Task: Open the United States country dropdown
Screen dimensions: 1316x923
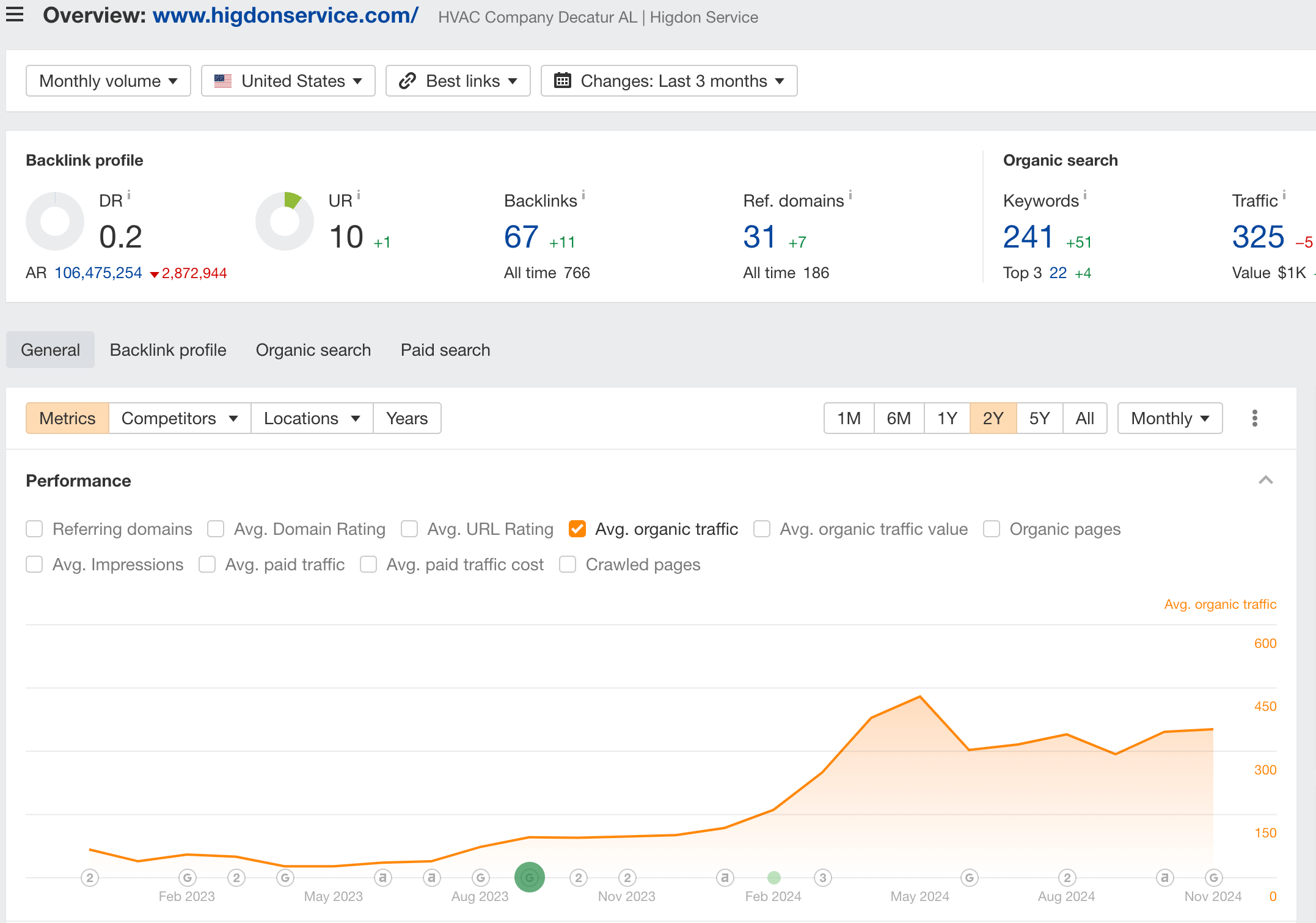Action: click(288, 81)
